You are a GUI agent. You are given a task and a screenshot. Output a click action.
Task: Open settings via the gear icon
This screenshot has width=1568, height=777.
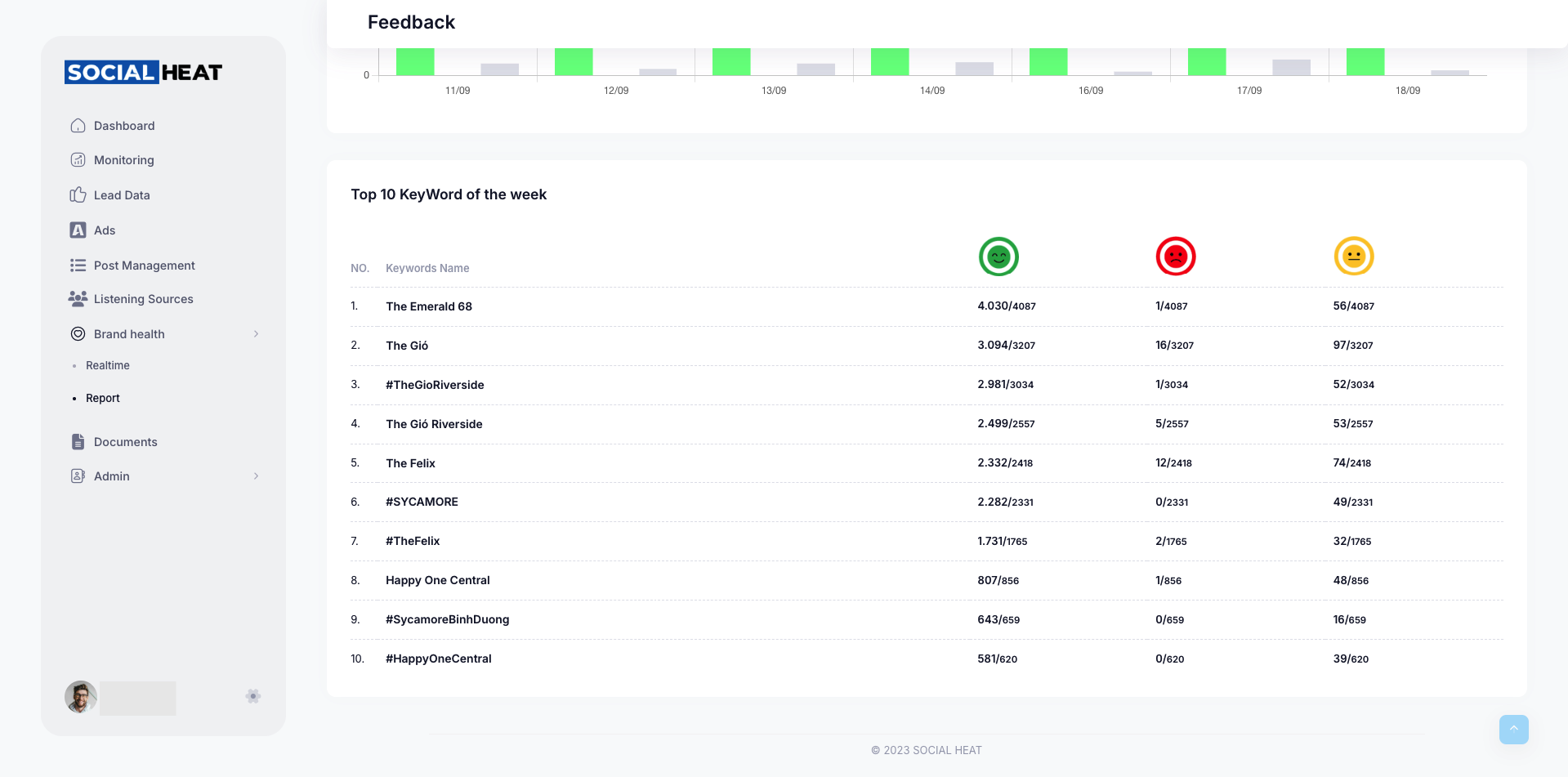[253, 696]
